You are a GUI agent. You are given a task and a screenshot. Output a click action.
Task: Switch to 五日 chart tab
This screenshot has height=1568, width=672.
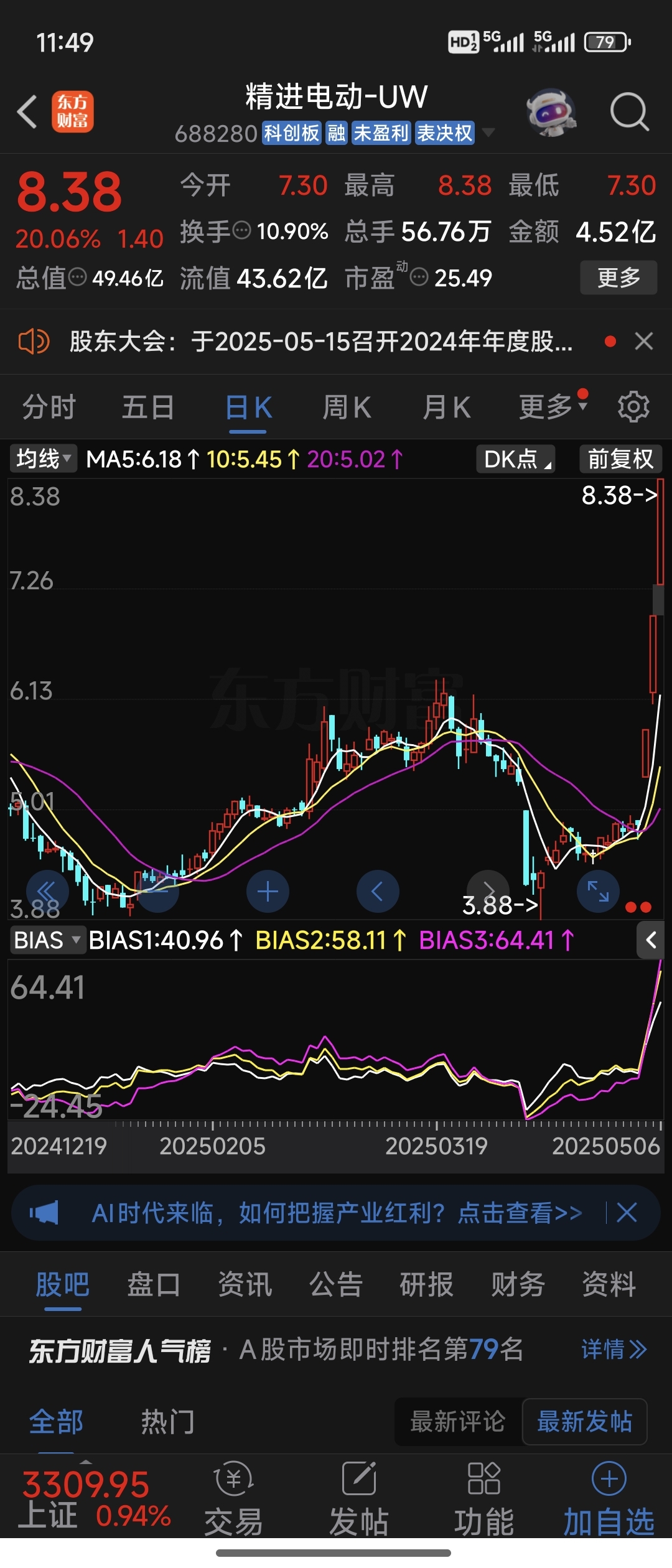[x=148, y=408]
